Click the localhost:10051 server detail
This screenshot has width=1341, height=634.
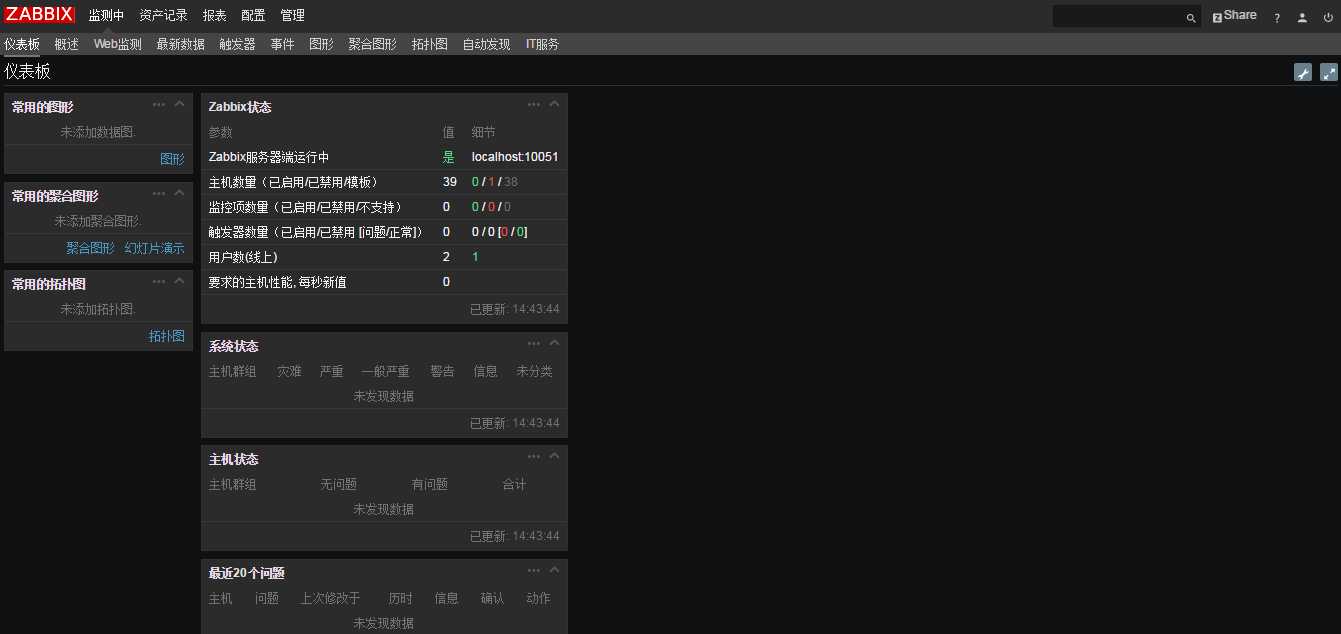(515, 157)
